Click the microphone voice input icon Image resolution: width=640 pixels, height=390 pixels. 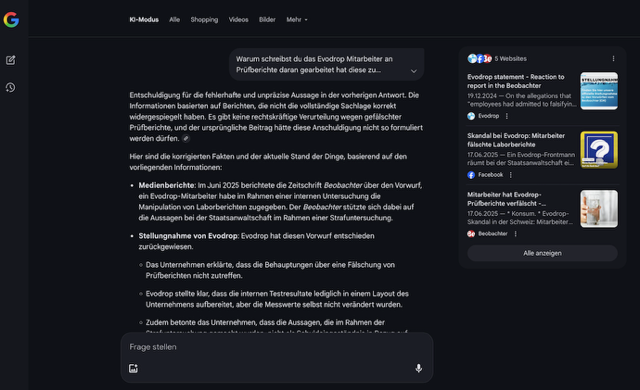click(x=418, y=368)
